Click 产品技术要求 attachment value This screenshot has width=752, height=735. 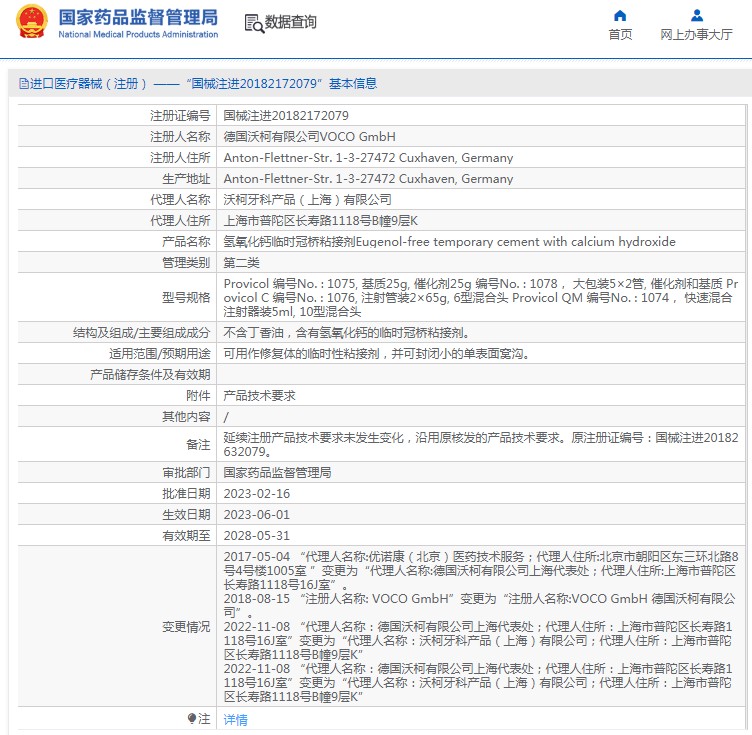[x=259, y=396]
